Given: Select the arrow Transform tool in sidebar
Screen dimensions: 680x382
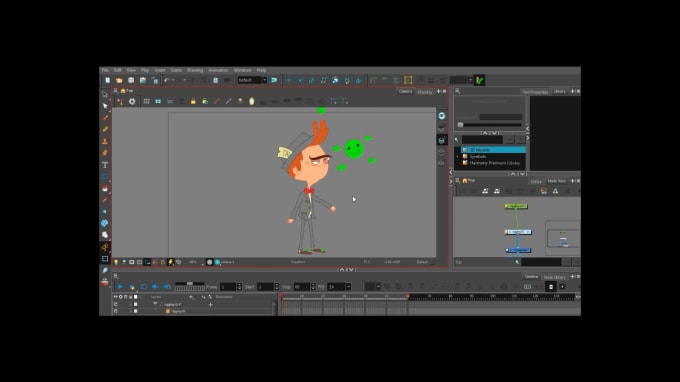Looking at the screenshot, I should [x=105, y=106].
